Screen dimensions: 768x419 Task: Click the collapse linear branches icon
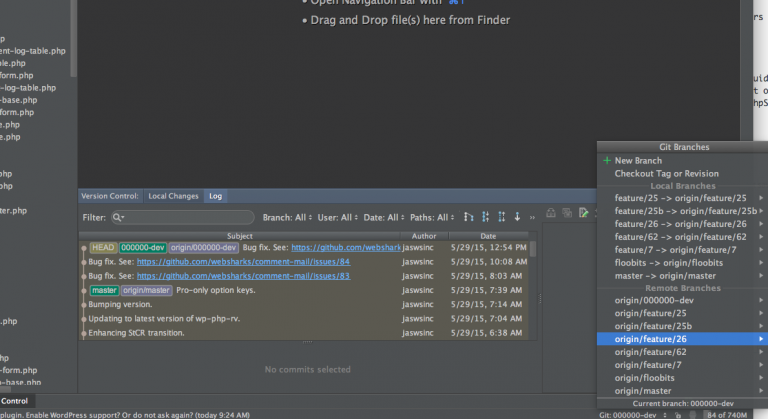point(485,217)
